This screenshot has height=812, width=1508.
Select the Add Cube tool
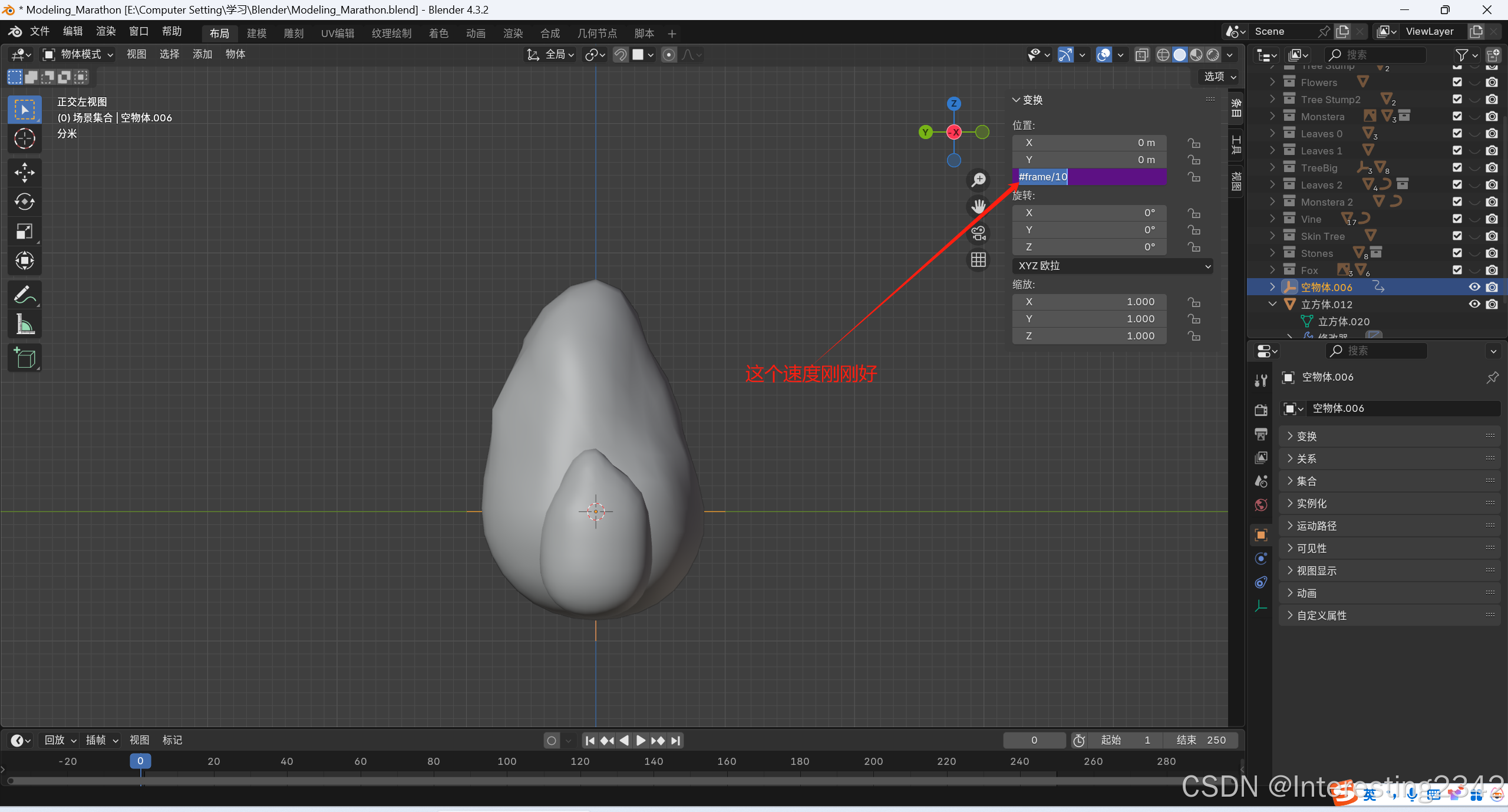[x=24, y=358]
